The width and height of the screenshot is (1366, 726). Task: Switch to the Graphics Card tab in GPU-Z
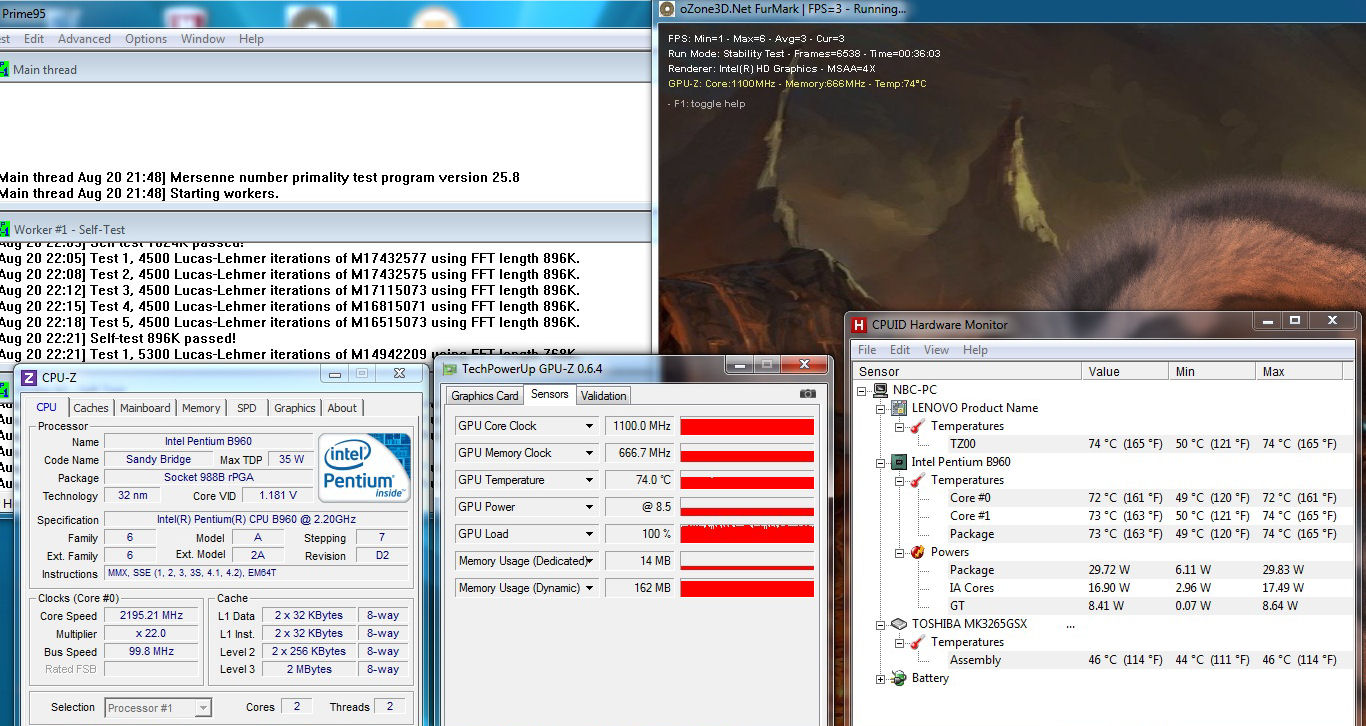(485, 395)
